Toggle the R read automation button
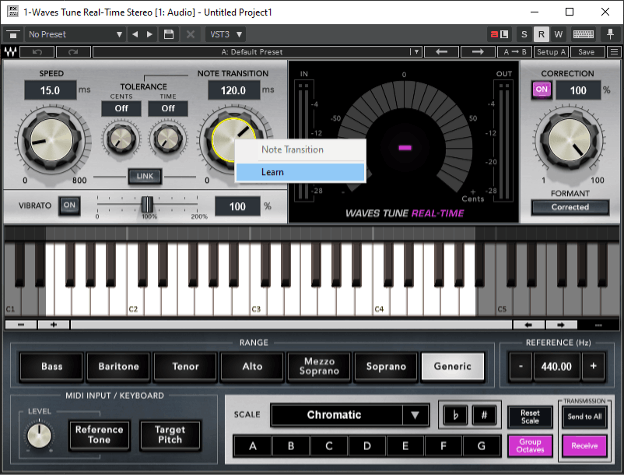The height and width of the screenshot is (476, 624). click(x=541, y=35)
